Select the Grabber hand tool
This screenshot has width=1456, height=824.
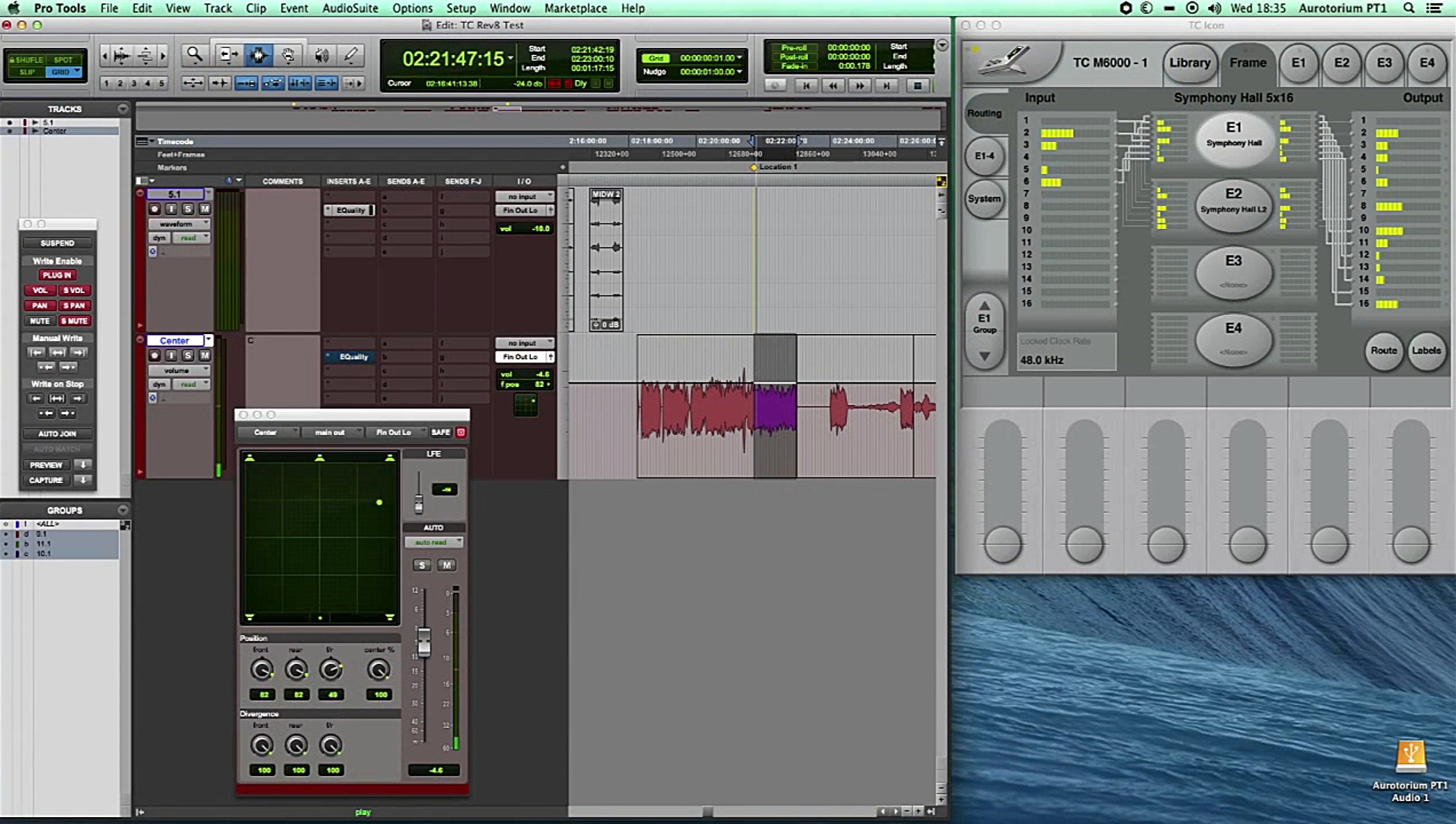click(x=288, y=54)
